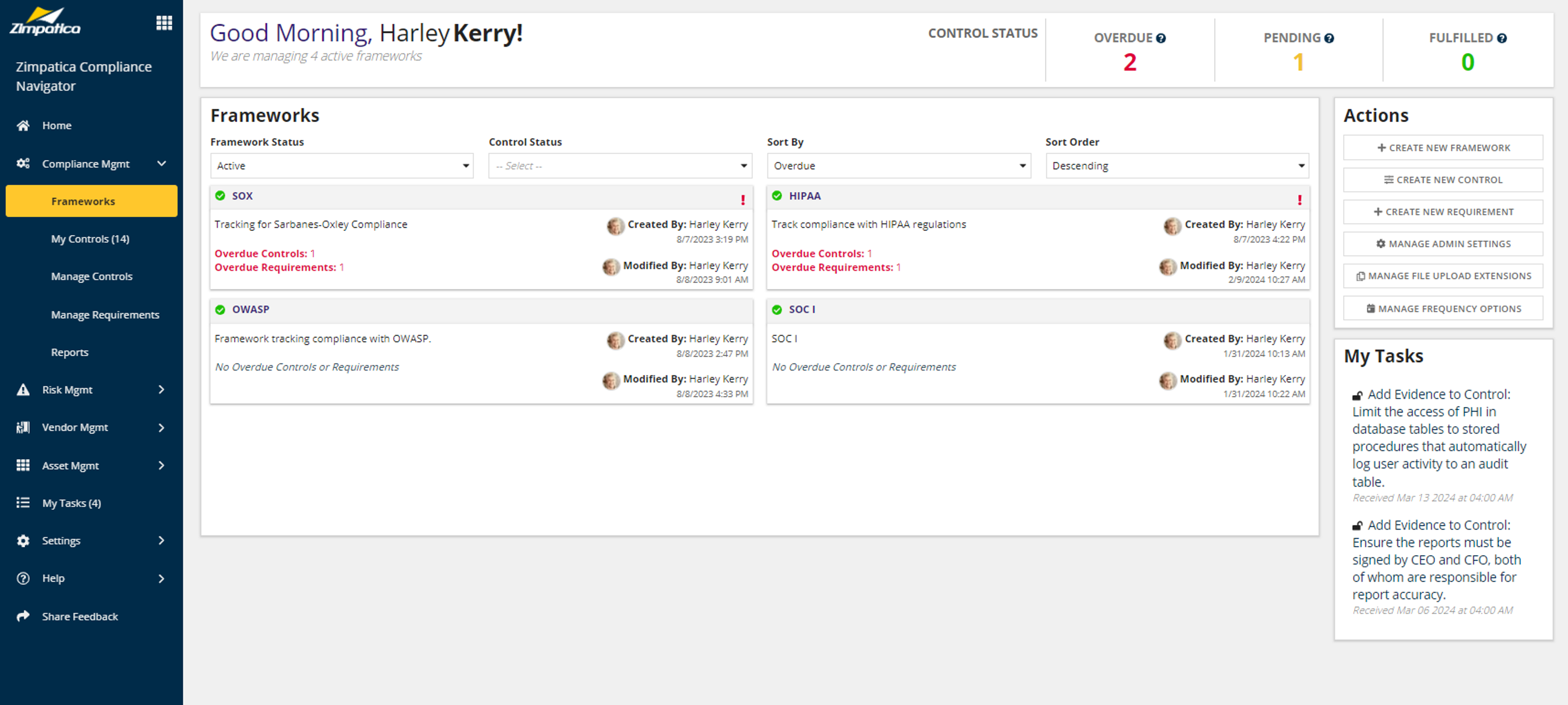Expand the Risk Mgmt chevron

(161, 390)
